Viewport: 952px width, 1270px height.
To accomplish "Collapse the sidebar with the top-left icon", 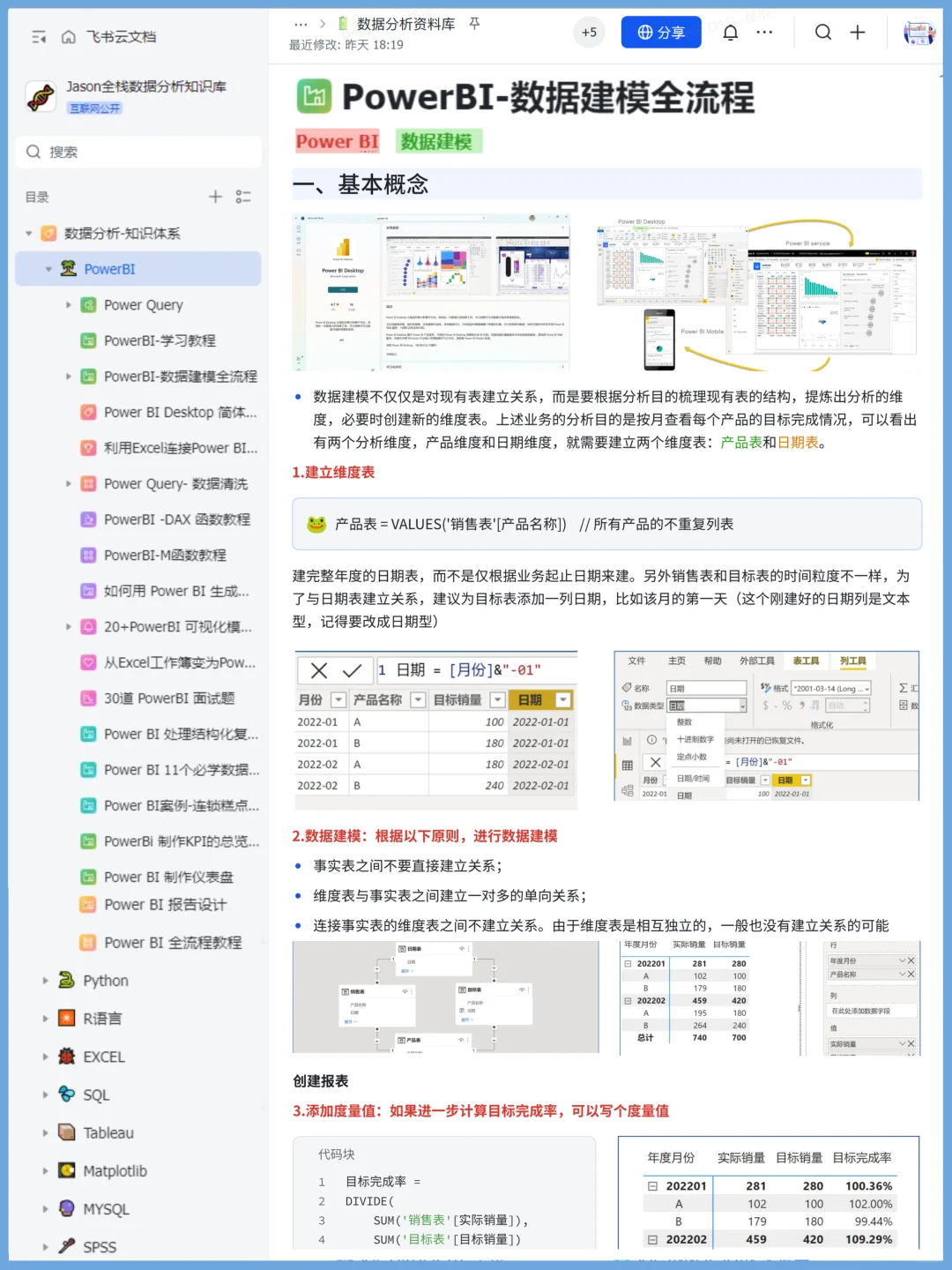I will pos(39,37).
